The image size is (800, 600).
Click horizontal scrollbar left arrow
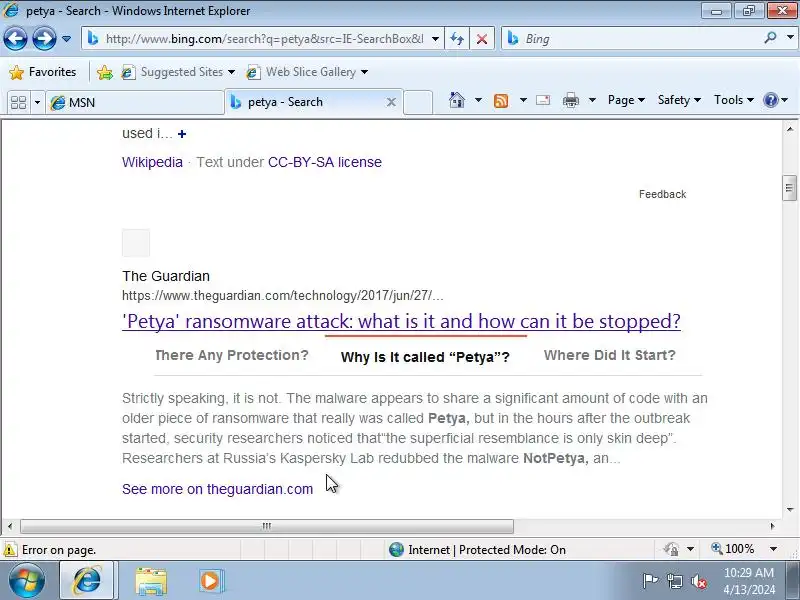tap(10, 526)
